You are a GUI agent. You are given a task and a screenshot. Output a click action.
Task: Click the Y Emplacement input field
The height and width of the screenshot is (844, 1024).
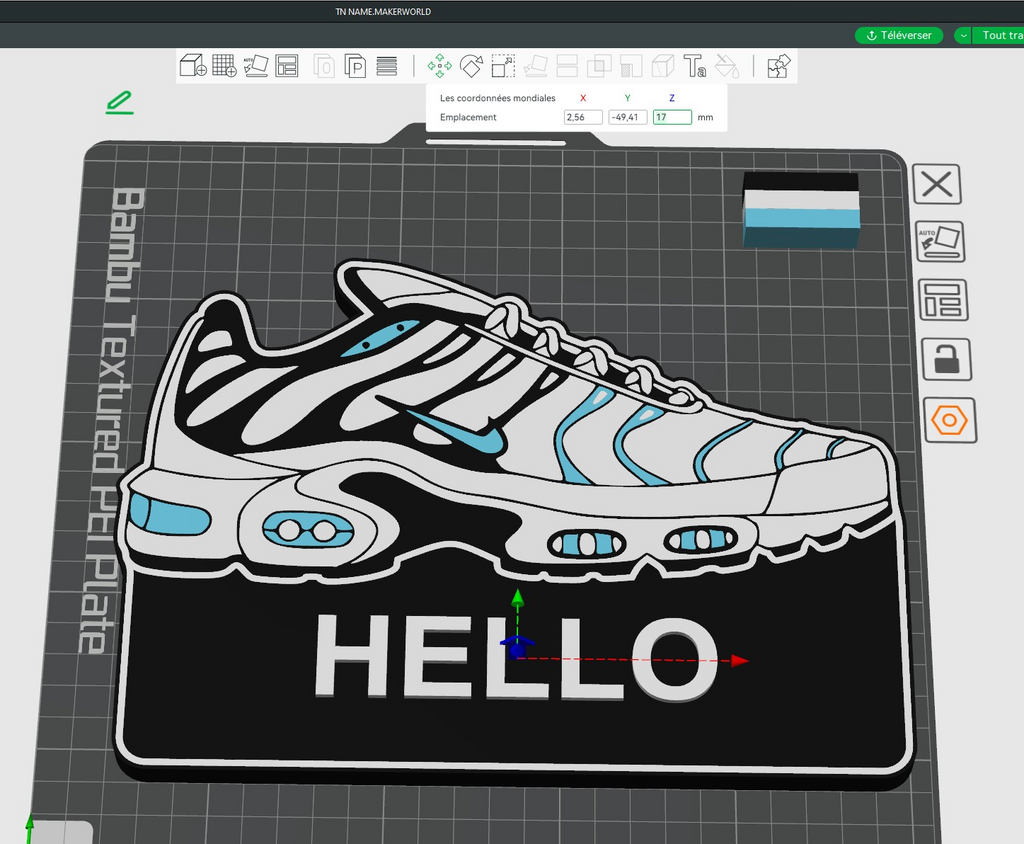tap(628, 117)
